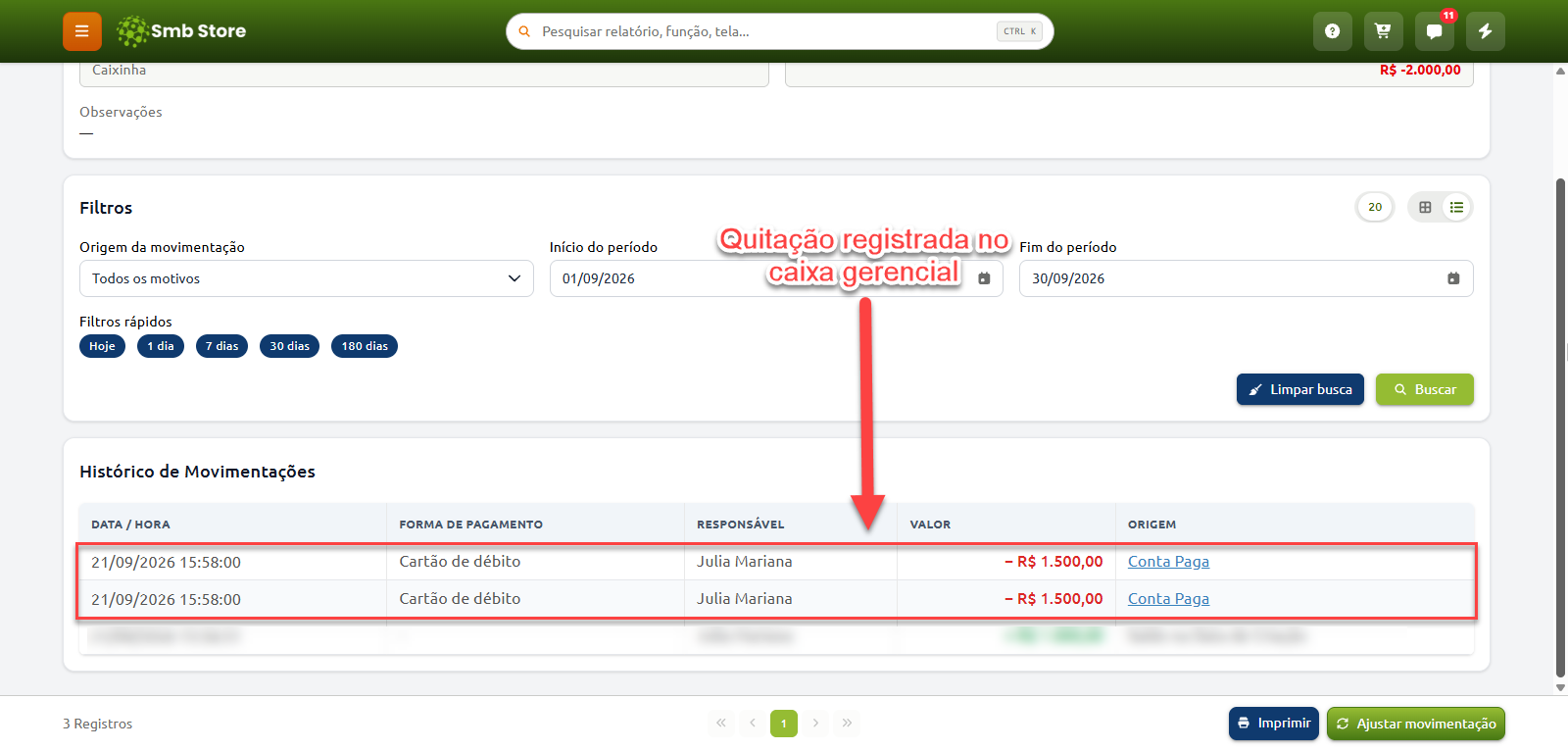1568x750 pixels.
Task: Click the search field Pesquisar relatório
Action: [780, 31]
